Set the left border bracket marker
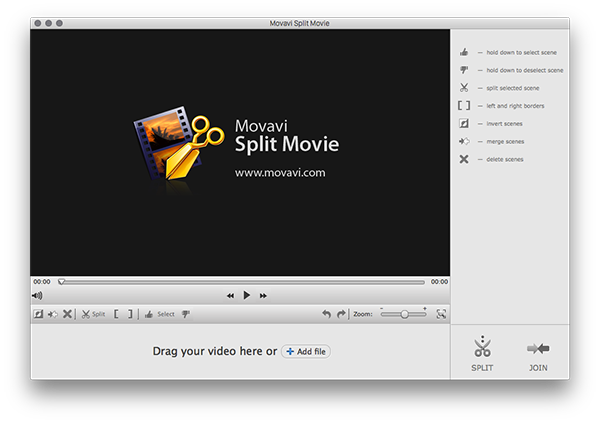Image resolution: width=600 pixels, height=423 pixels. 116,314
